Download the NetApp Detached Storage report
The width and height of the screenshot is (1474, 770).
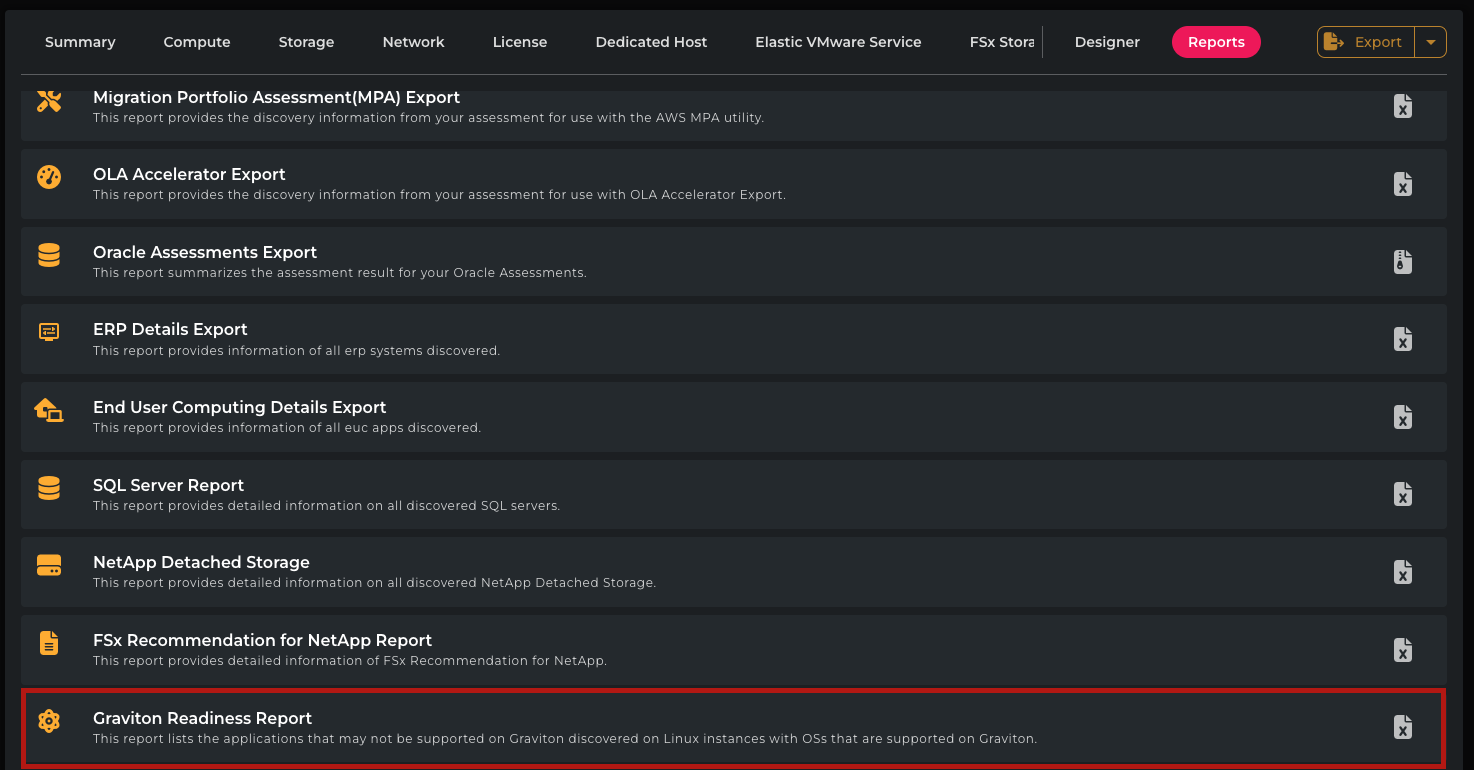click(1403, 572)
